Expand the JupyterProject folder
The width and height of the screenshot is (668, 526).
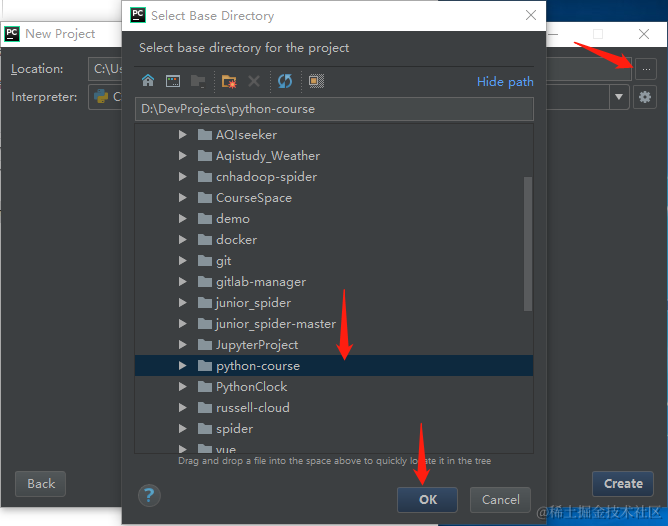[182, 344]
